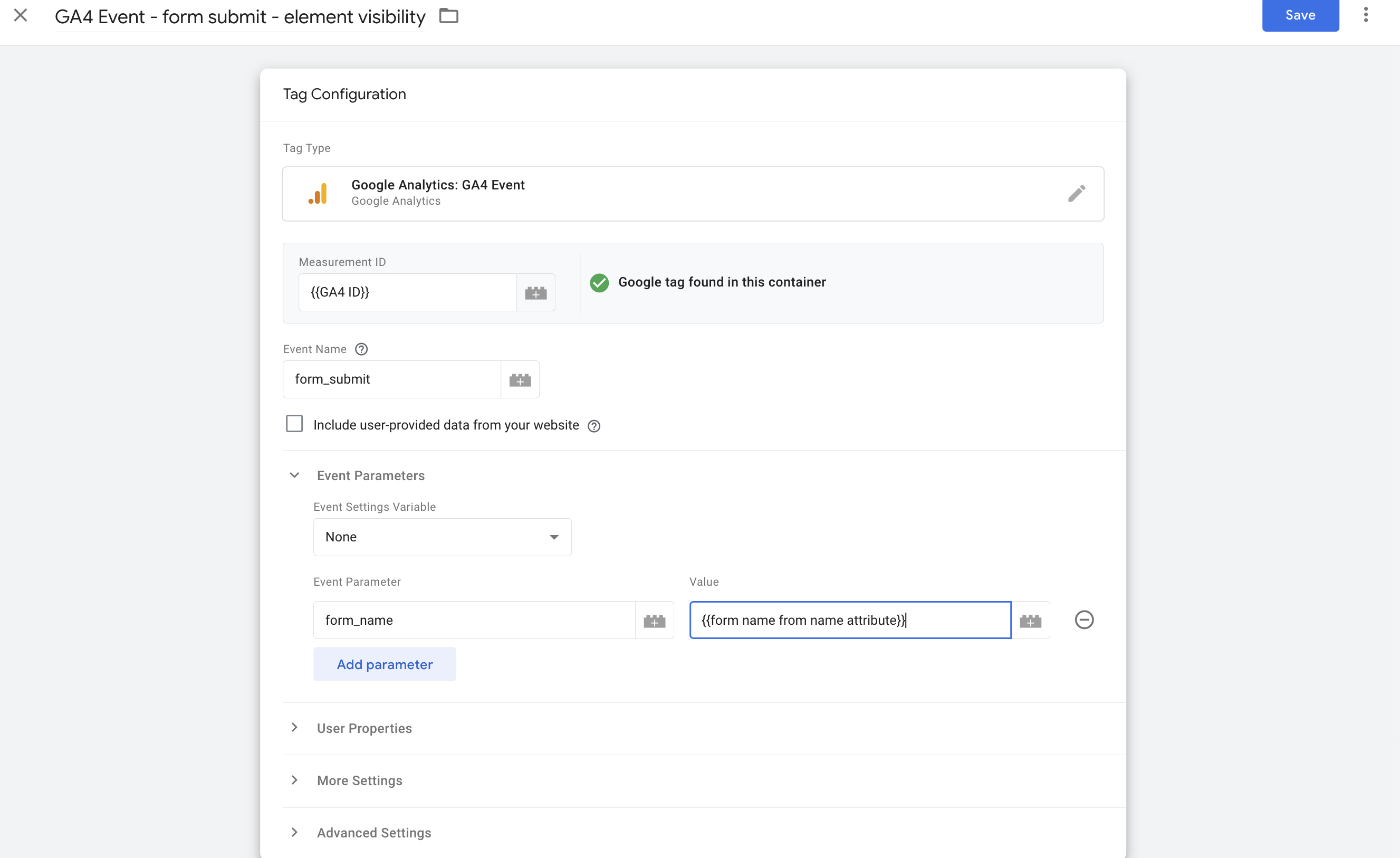Open help icon for user-provided data
This screenshot has height=858, width=1400.
(594, 426)
